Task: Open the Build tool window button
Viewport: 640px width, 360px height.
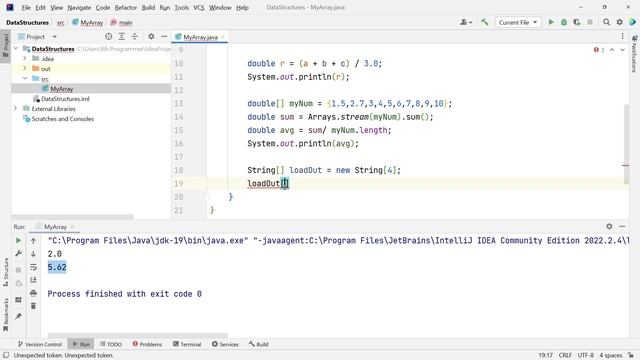Action: click(259, 344)
